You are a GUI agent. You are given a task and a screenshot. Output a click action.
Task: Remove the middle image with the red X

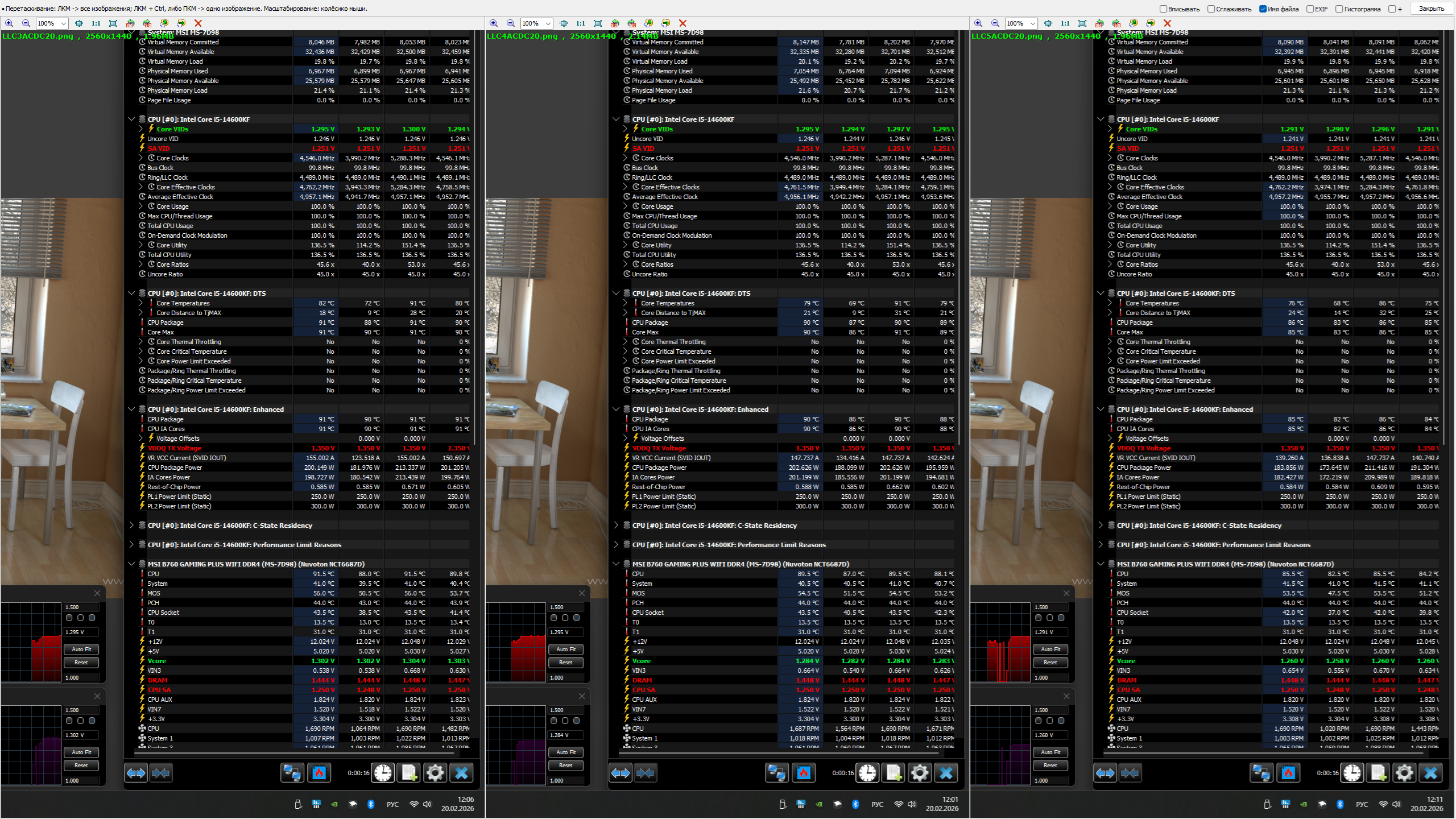tap(682, 23)
